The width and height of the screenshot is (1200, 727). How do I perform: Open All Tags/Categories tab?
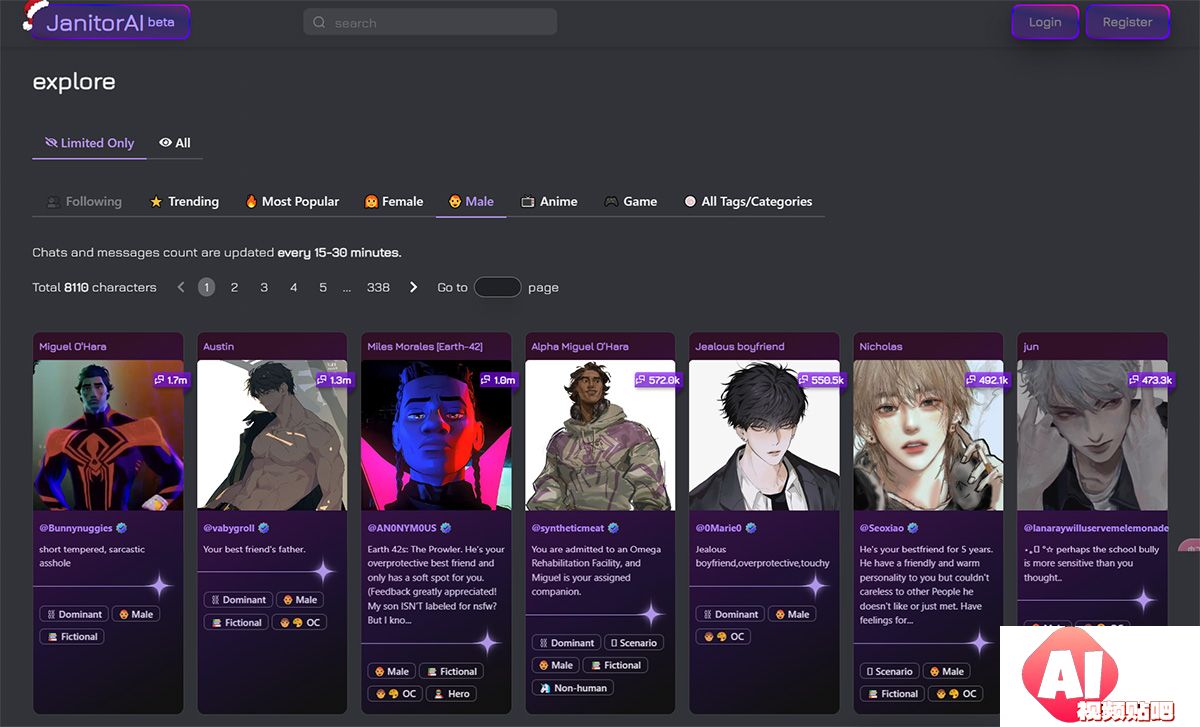(x=748, y=201)
